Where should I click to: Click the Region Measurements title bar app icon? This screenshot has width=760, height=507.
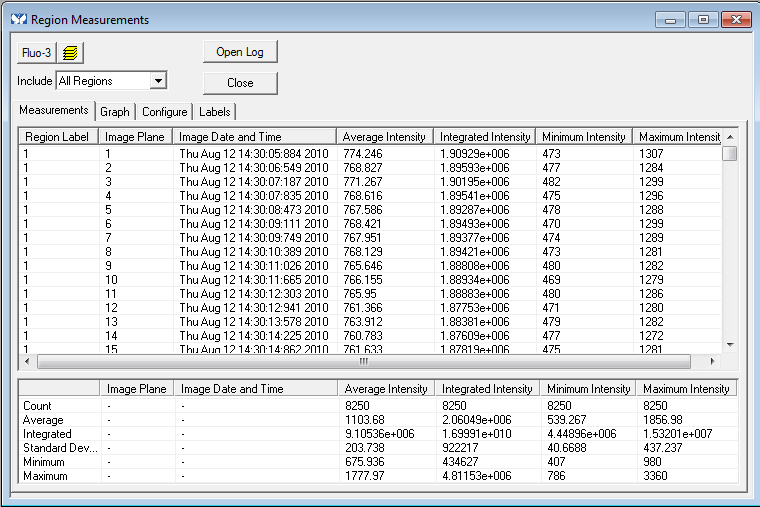pyautogui.click(x=18, y=20)
